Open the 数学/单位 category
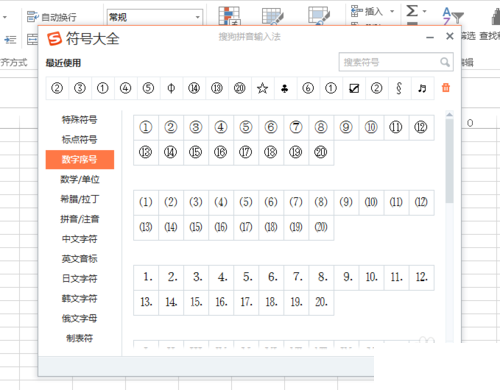Viewport: 500px width, 390px height. pyautogui.click(x=80, y=179)
